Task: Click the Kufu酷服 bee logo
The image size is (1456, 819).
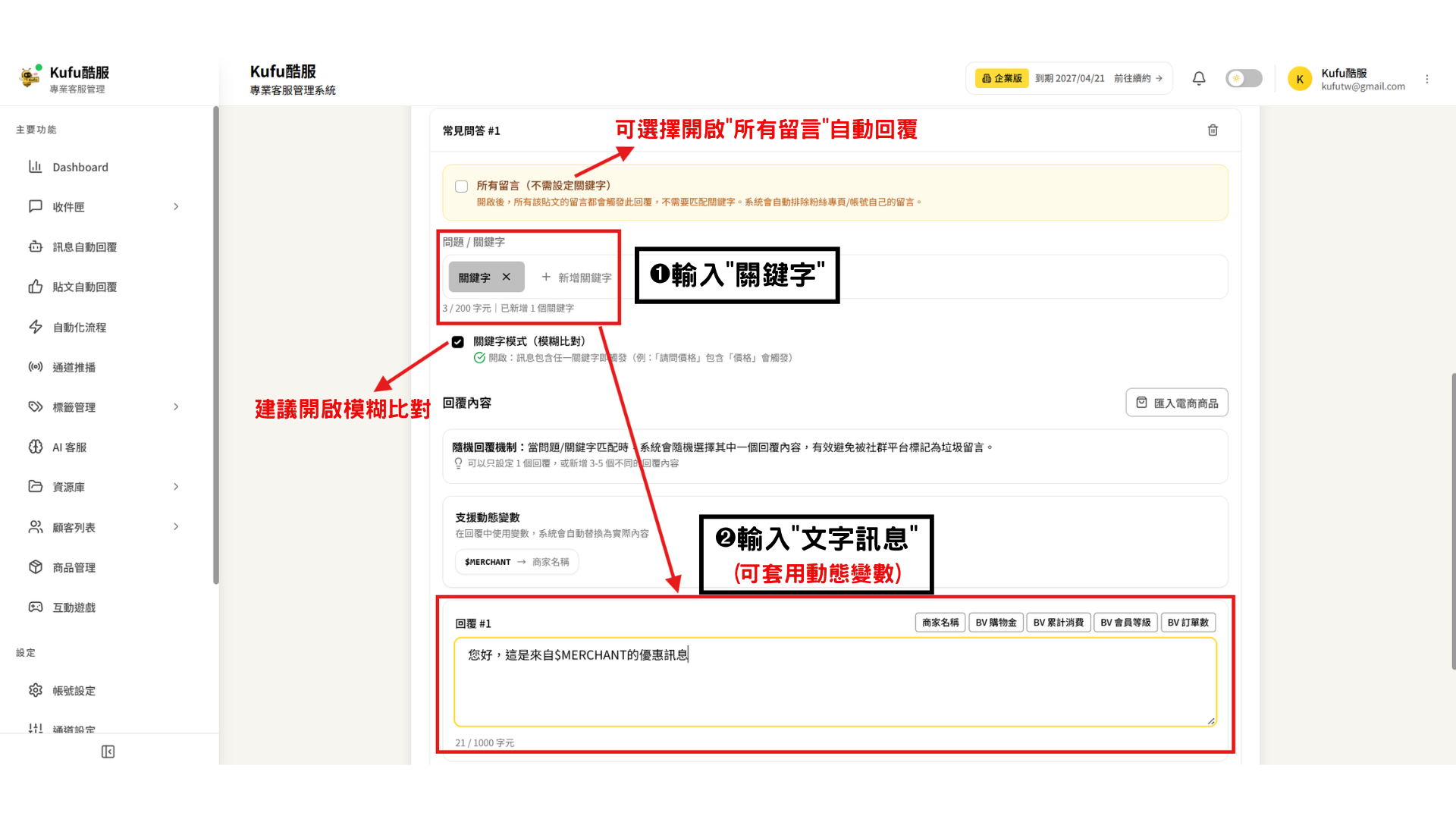Action: pos(30,76)
